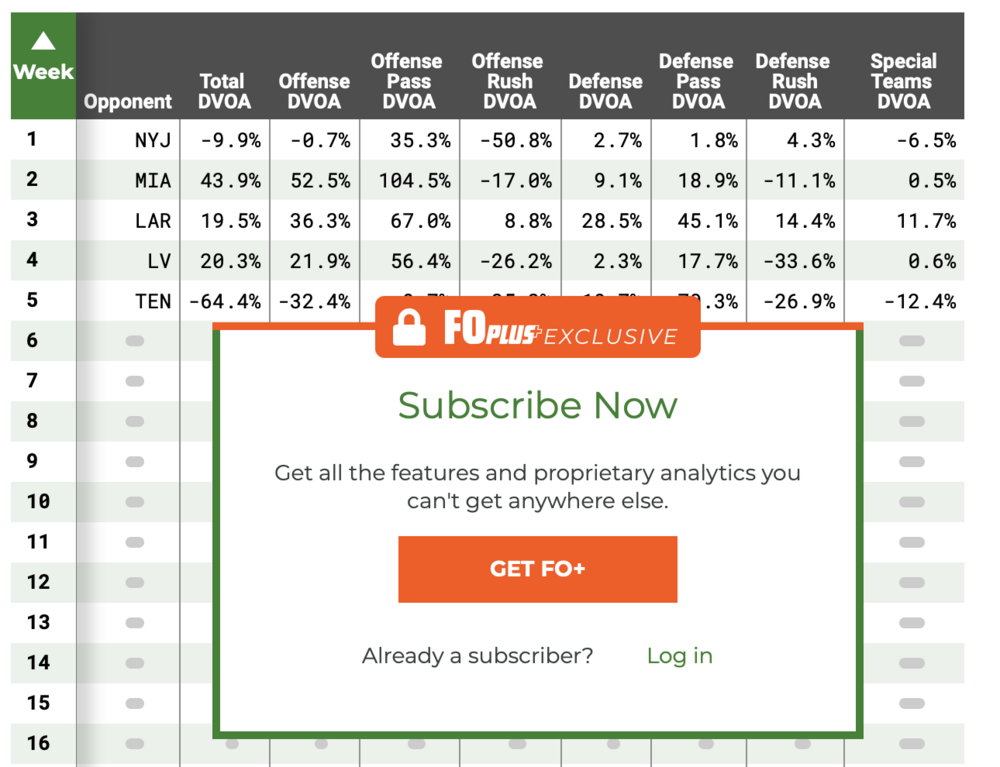The height and width of the screenshot is (767, 1000).
Task: Click the MIA Total DVOA value 43.9%
Action: (x=230, y=180)
